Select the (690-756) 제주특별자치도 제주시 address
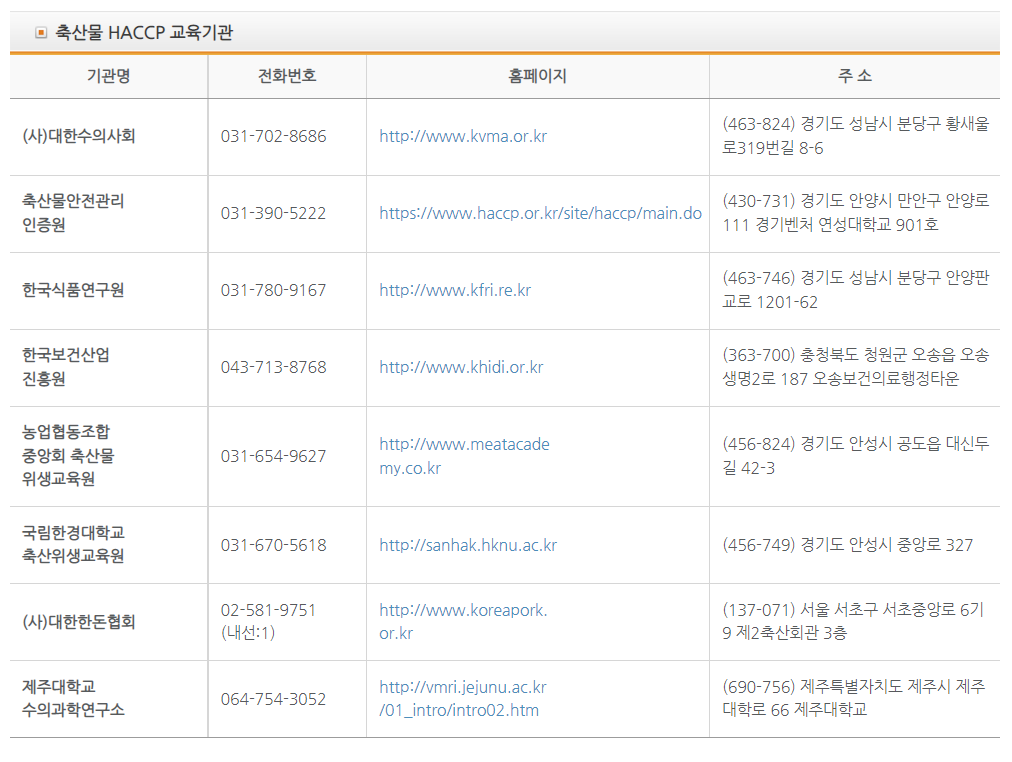The image size is (1012, 762). [x=853, y=698]
